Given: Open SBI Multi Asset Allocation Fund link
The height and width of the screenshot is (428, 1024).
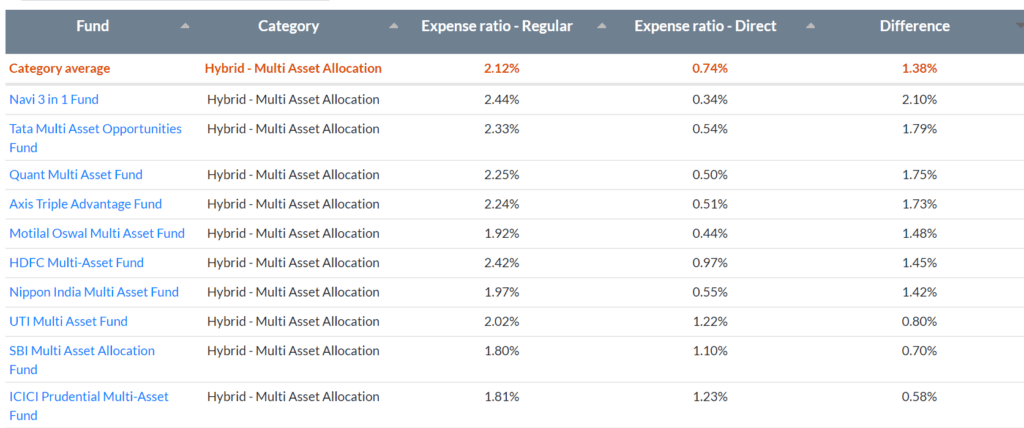Looking at the screenshot, I should 82,351.
